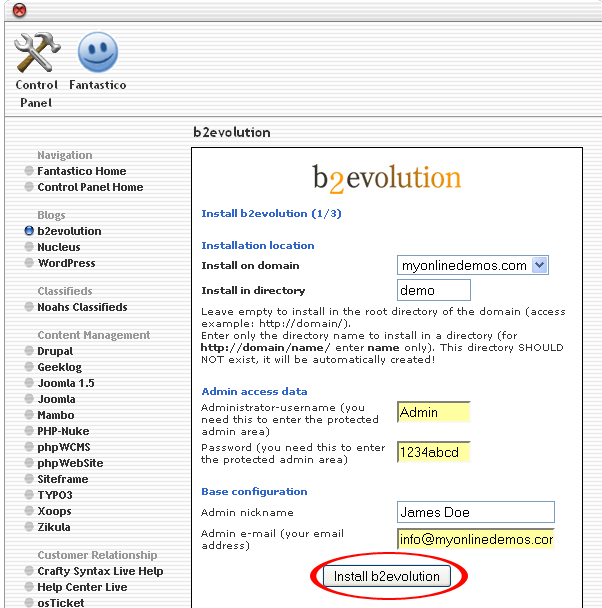Select b2evolution in Blogs list
602x608 pixels.
pos(69,231)
